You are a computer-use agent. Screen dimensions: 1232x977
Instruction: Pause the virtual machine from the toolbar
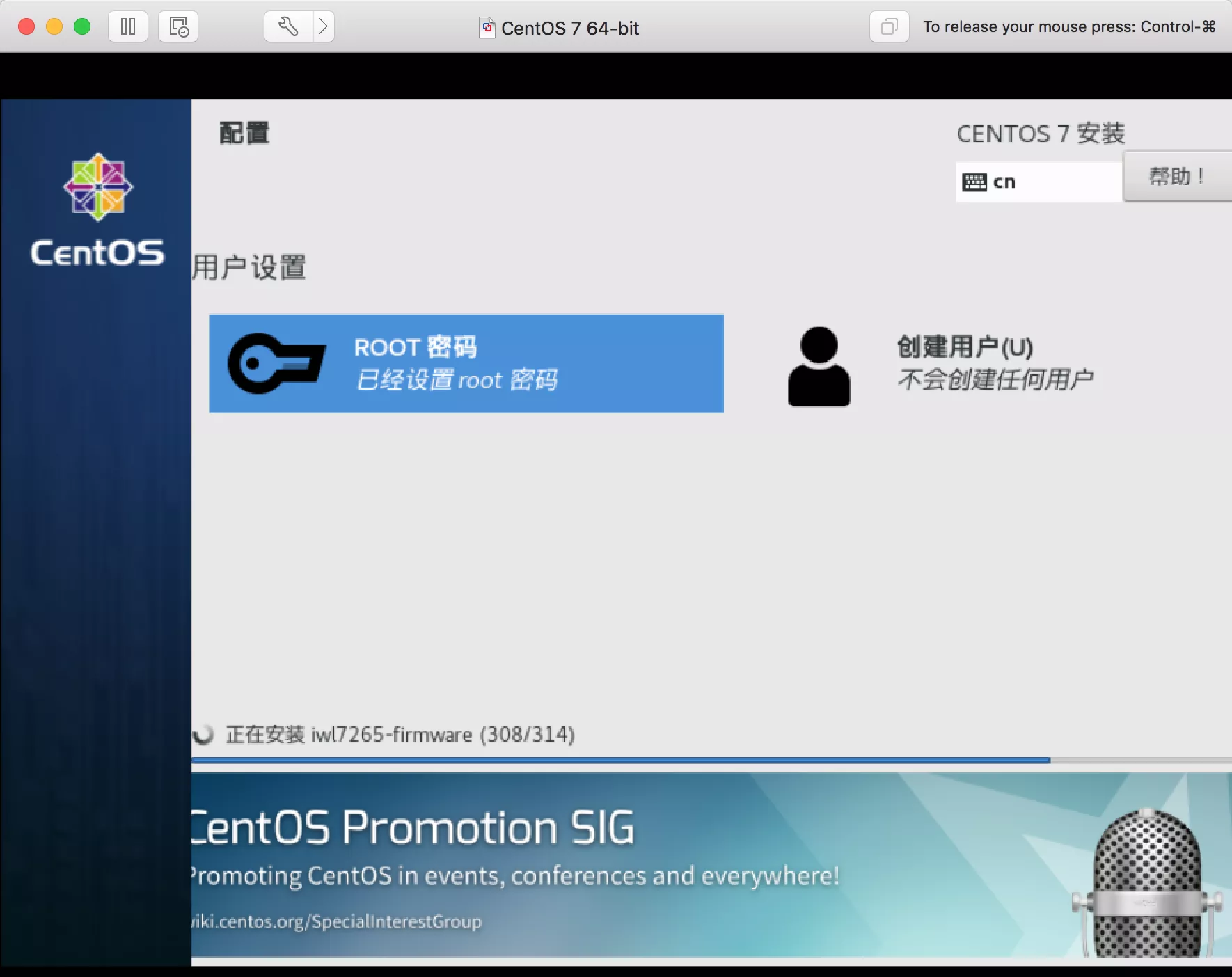(x=128, y=27)
